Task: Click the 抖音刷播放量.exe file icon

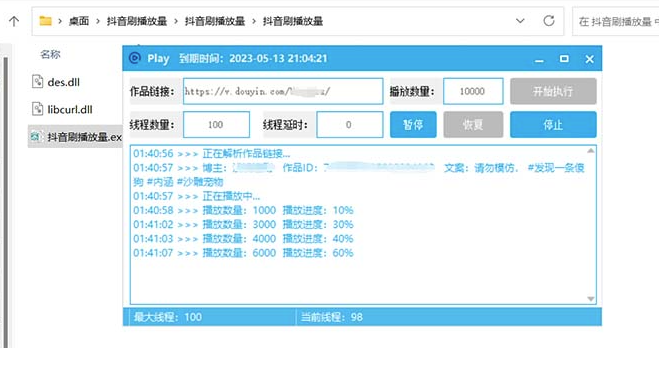Action: coord(35,136)
